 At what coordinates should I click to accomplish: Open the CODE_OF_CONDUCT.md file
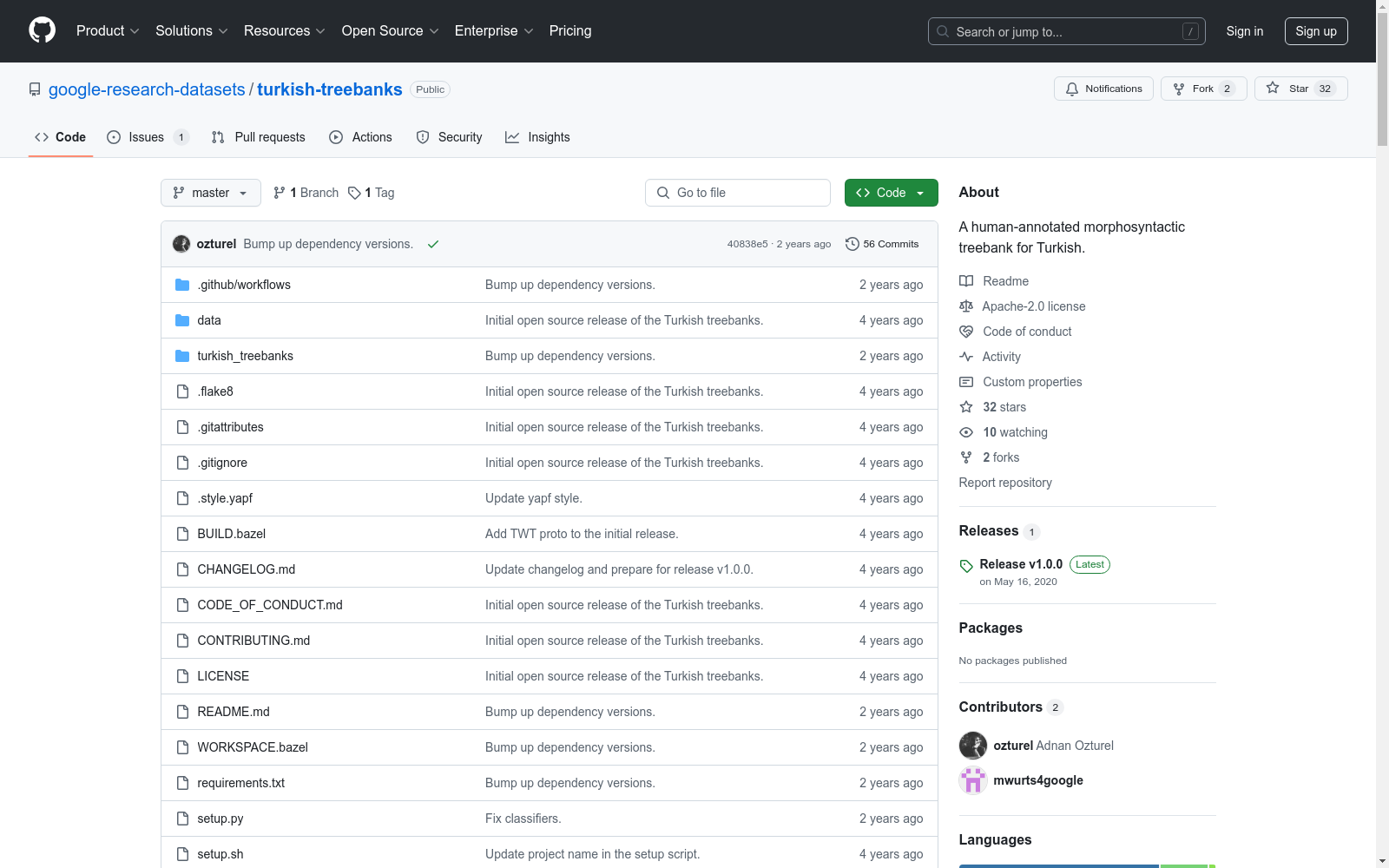coord(270,605)
